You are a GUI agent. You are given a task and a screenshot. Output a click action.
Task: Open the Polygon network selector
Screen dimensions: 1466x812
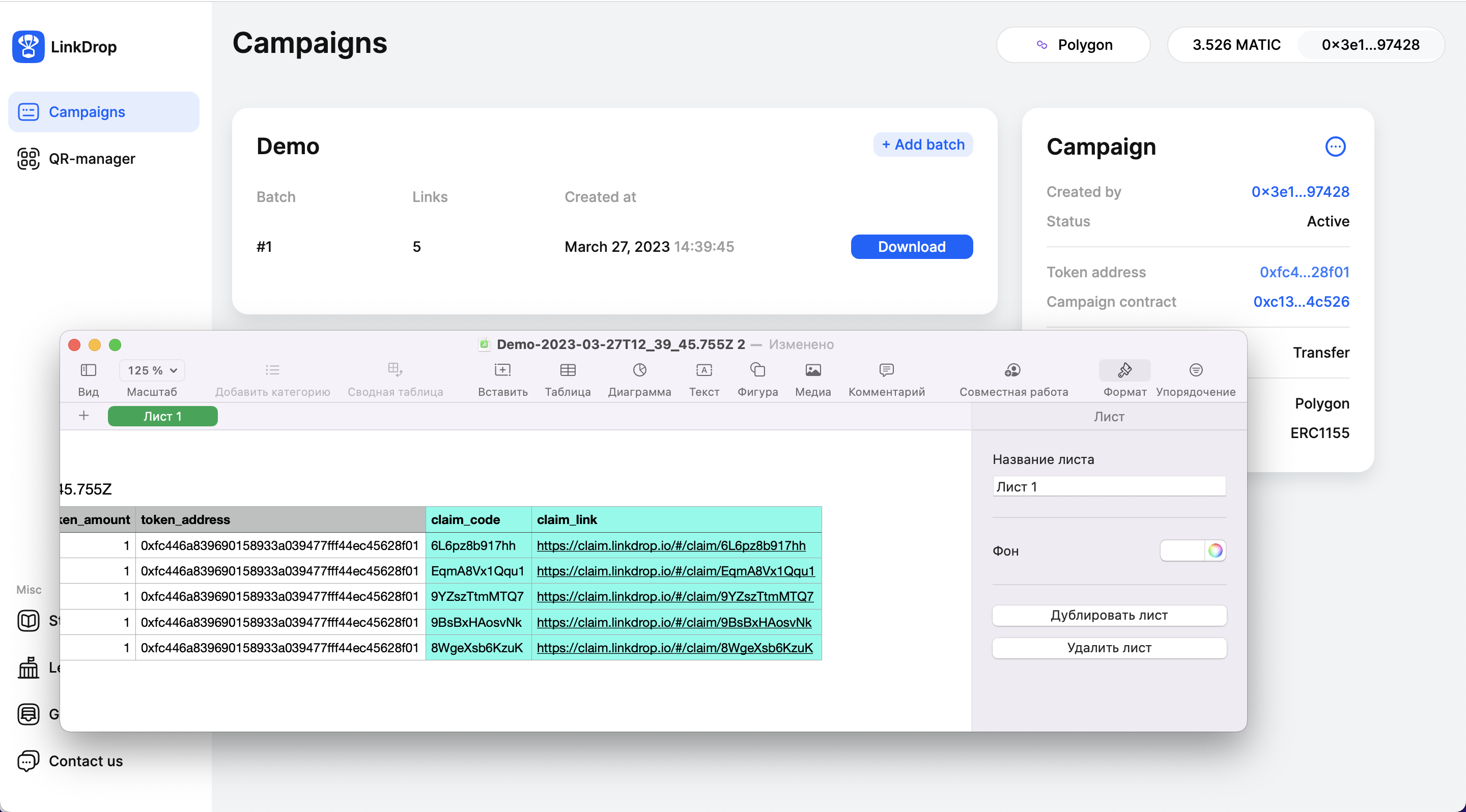(x=1074, y=45)
